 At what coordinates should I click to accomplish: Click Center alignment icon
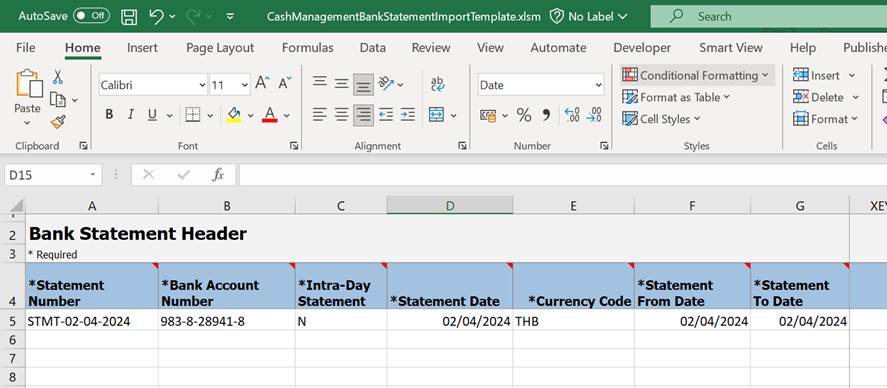point(341,115)
